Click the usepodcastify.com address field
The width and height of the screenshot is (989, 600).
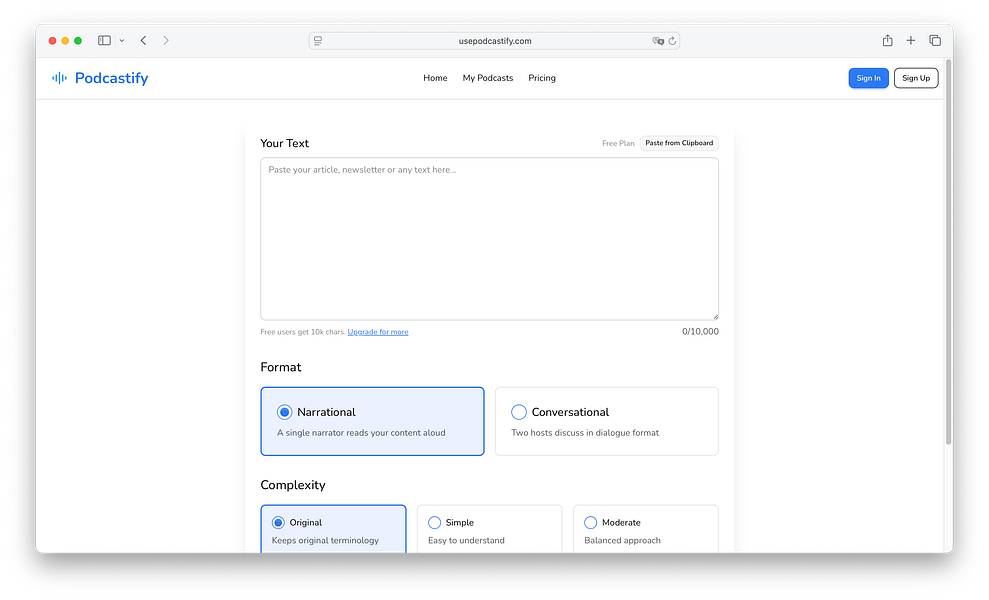coord(494,41)
